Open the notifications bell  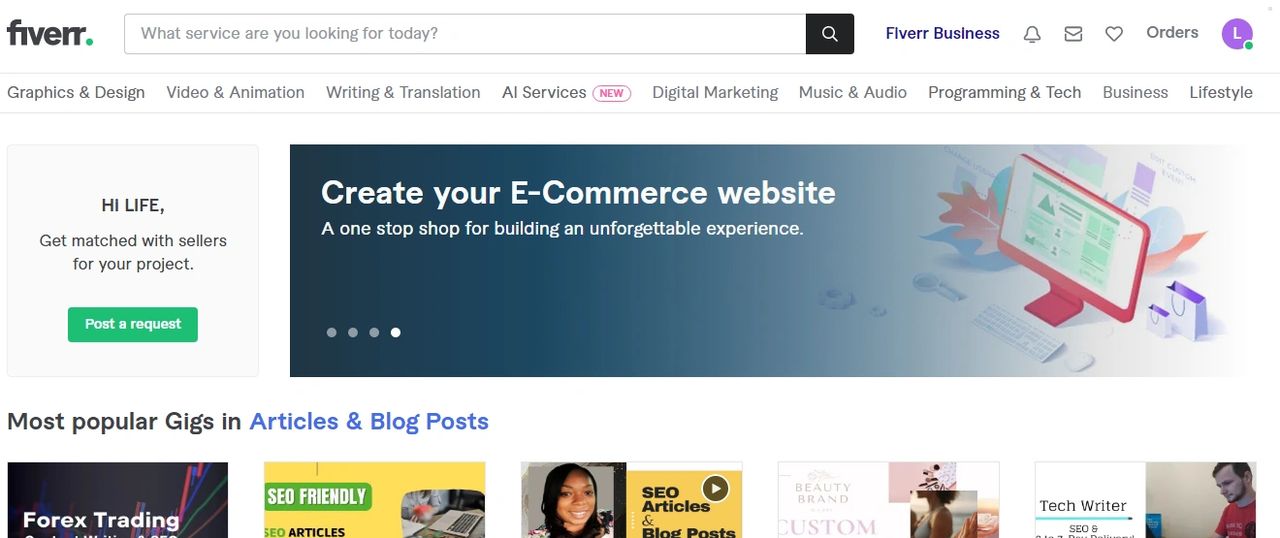pos(1032,34)
